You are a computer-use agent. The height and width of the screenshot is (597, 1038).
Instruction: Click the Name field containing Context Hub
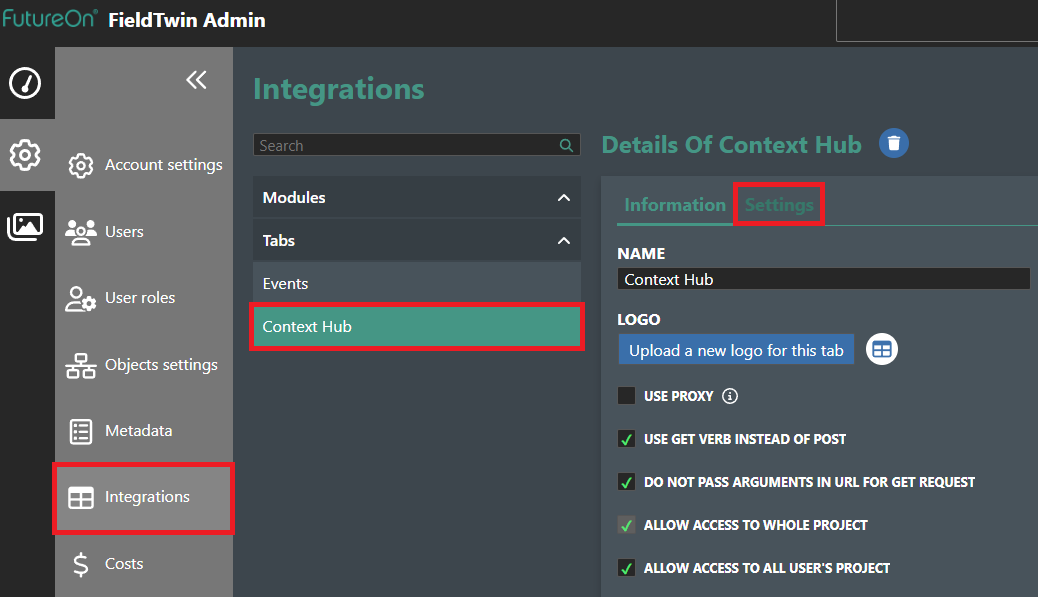(x=823, y=279)
